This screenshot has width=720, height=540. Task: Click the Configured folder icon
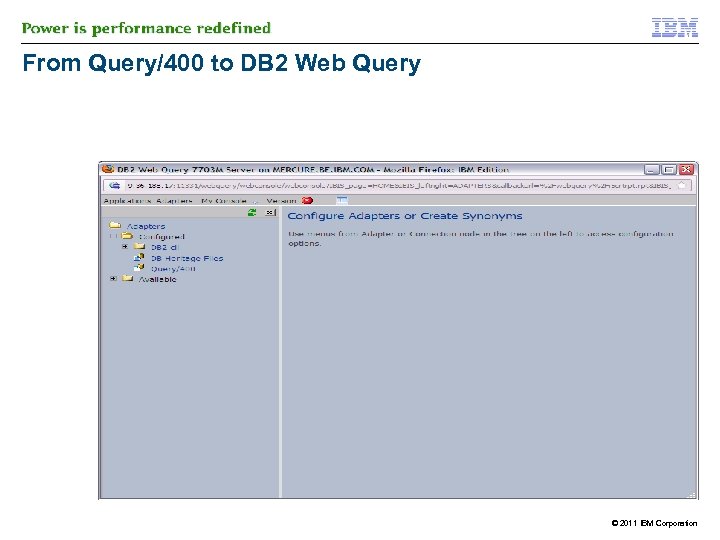127,236
